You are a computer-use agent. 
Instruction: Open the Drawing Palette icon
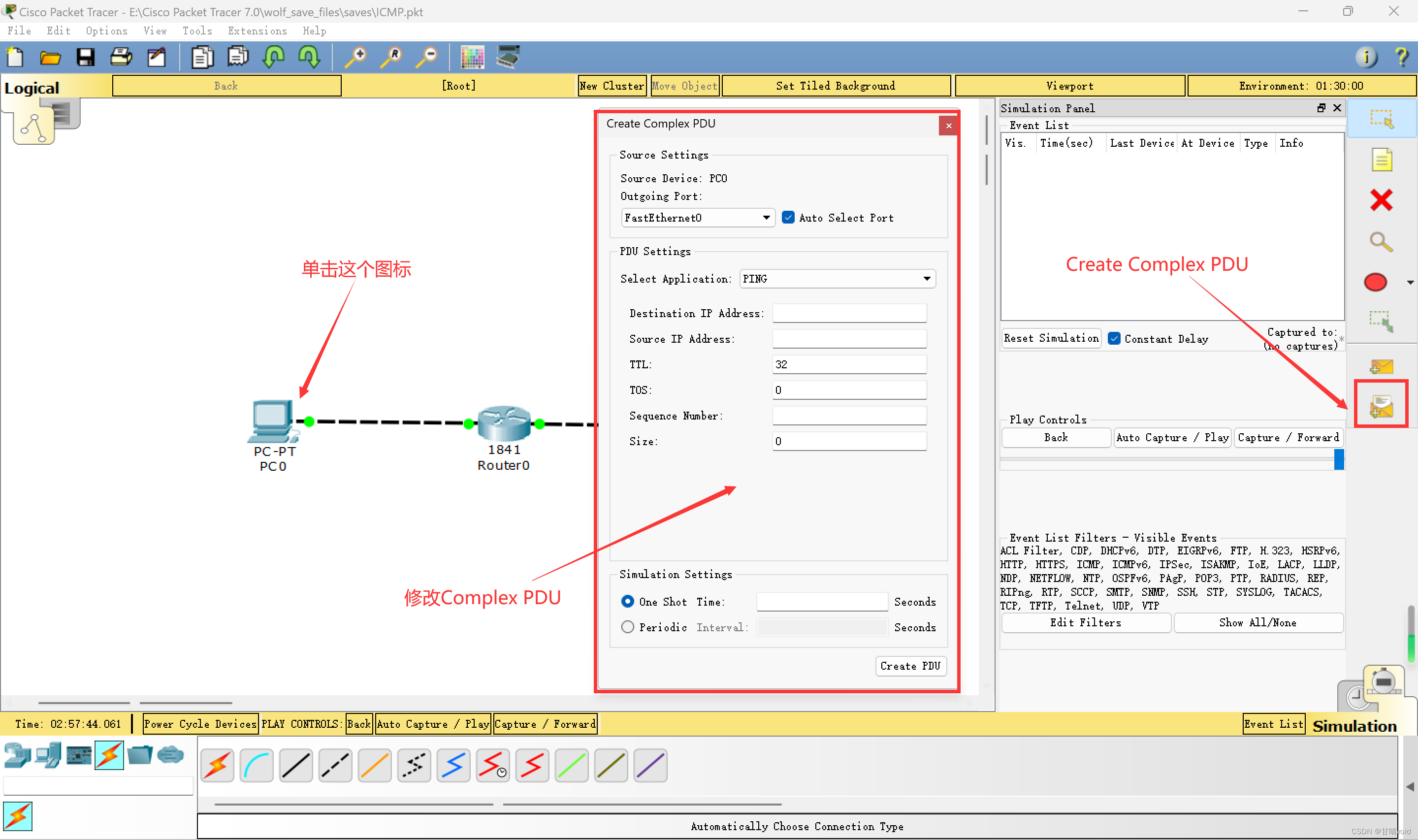point(473,57)
